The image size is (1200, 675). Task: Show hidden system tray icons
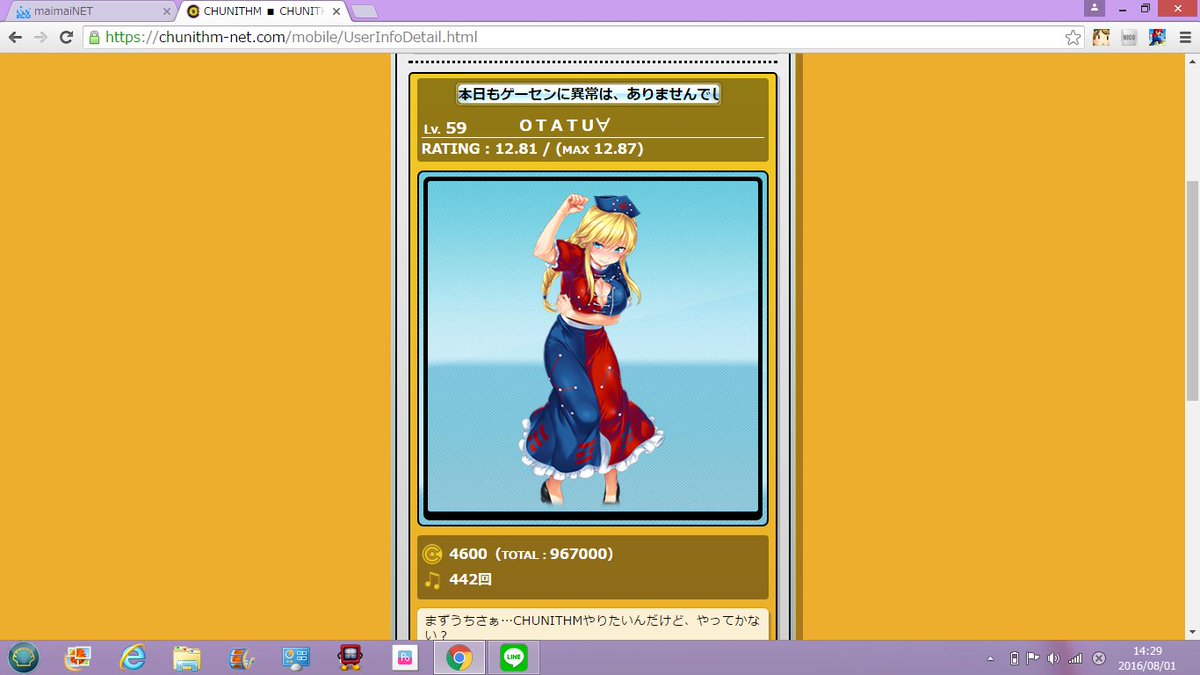tap(991, 658)
